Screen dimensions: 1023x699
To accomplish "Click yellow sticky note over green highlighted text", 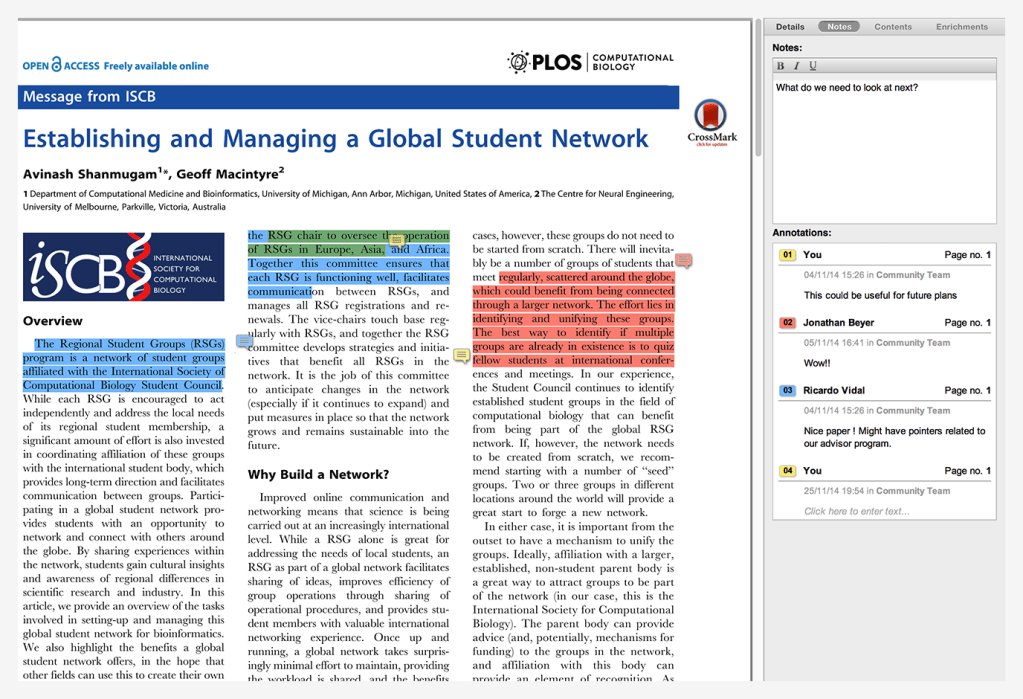I will pyautogui.click(x=396, y=241).
